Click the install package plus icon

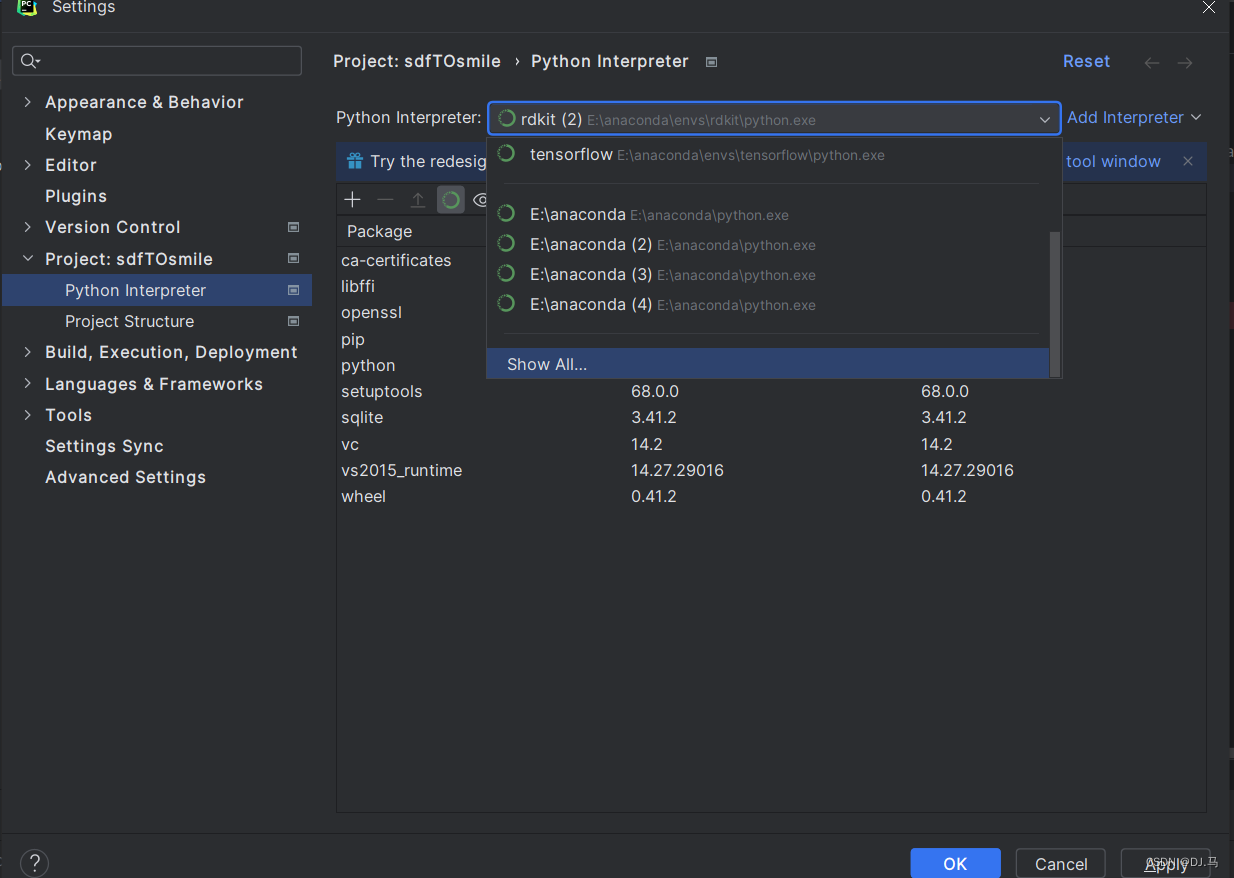pyautogui.click(x=352, y=200)
